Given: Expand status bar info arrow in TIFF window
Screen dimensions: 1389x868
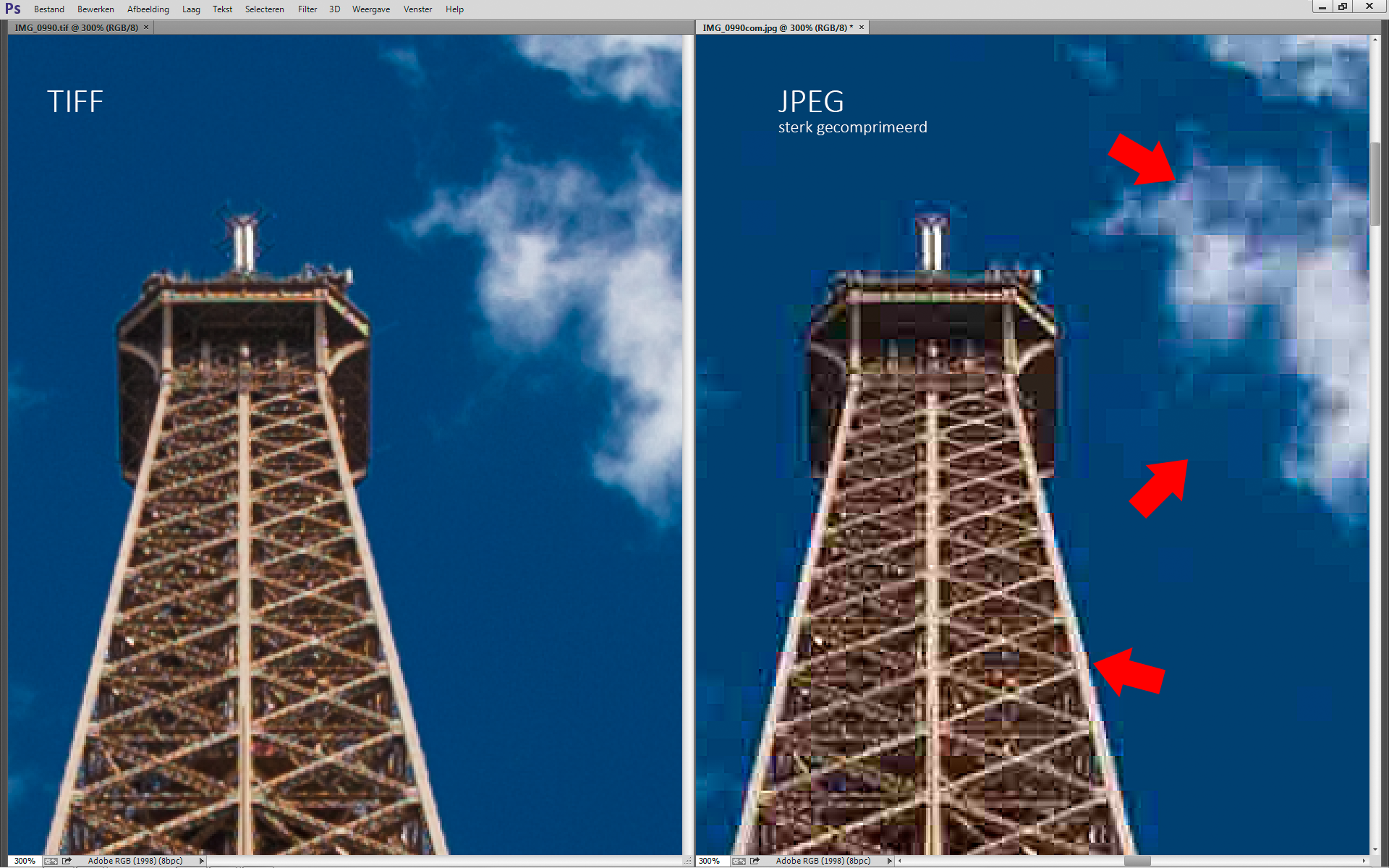Looking at the screenshot, I should [x=202, y=861].
